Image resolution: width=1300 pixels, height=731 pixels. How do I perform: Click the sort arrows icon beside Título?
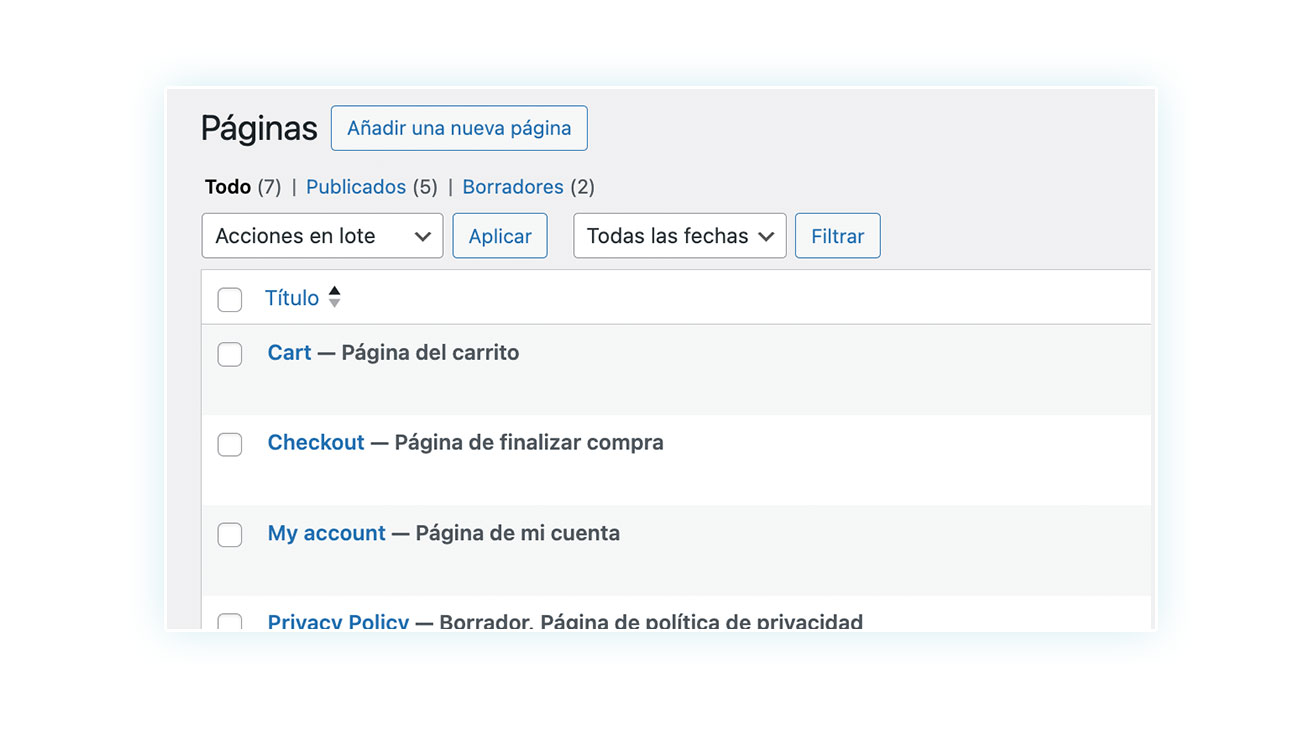(x=334, y=297)
